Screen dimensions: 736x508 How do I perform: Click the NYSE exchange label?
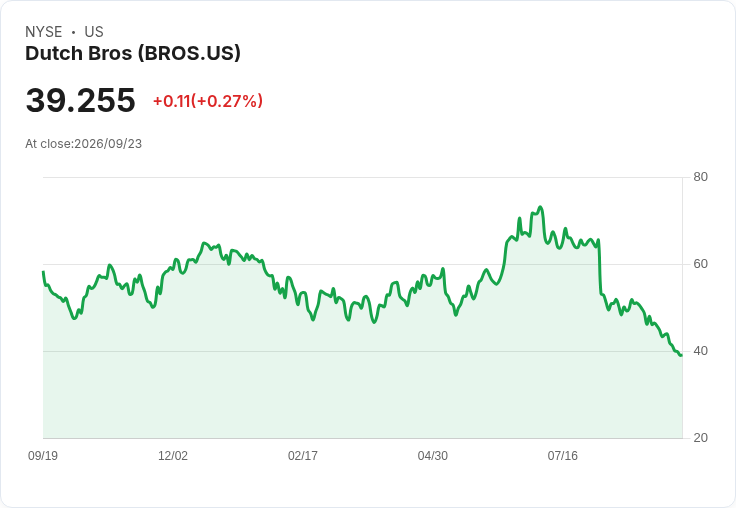[44, 32]
